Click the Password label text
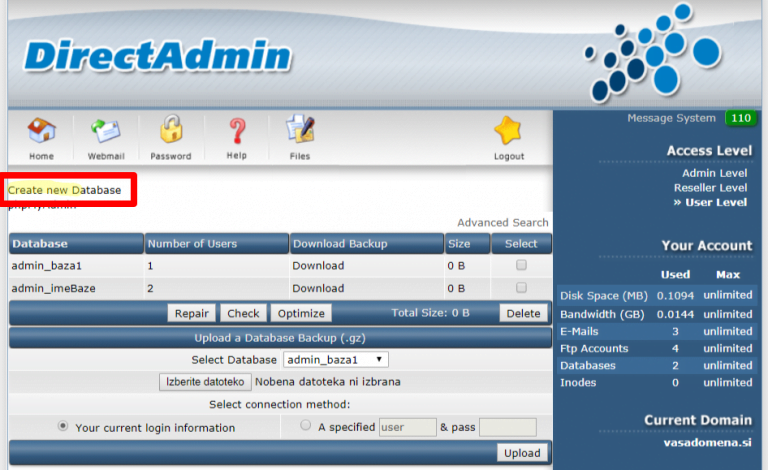This screenshot has height=470, width=768. (171, 156)
